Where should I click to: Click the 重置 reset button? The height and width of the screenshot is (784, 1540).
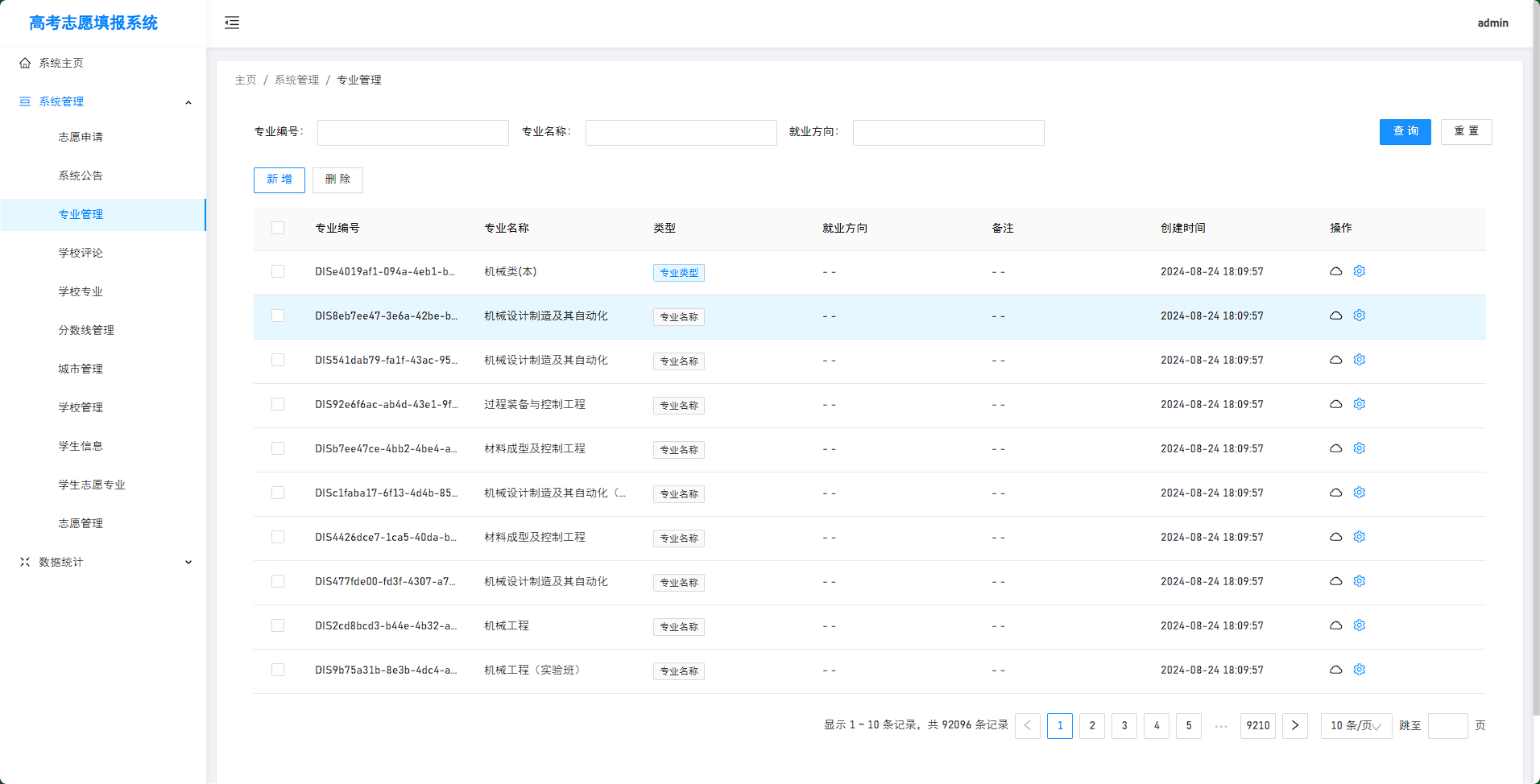[1467, 131]
